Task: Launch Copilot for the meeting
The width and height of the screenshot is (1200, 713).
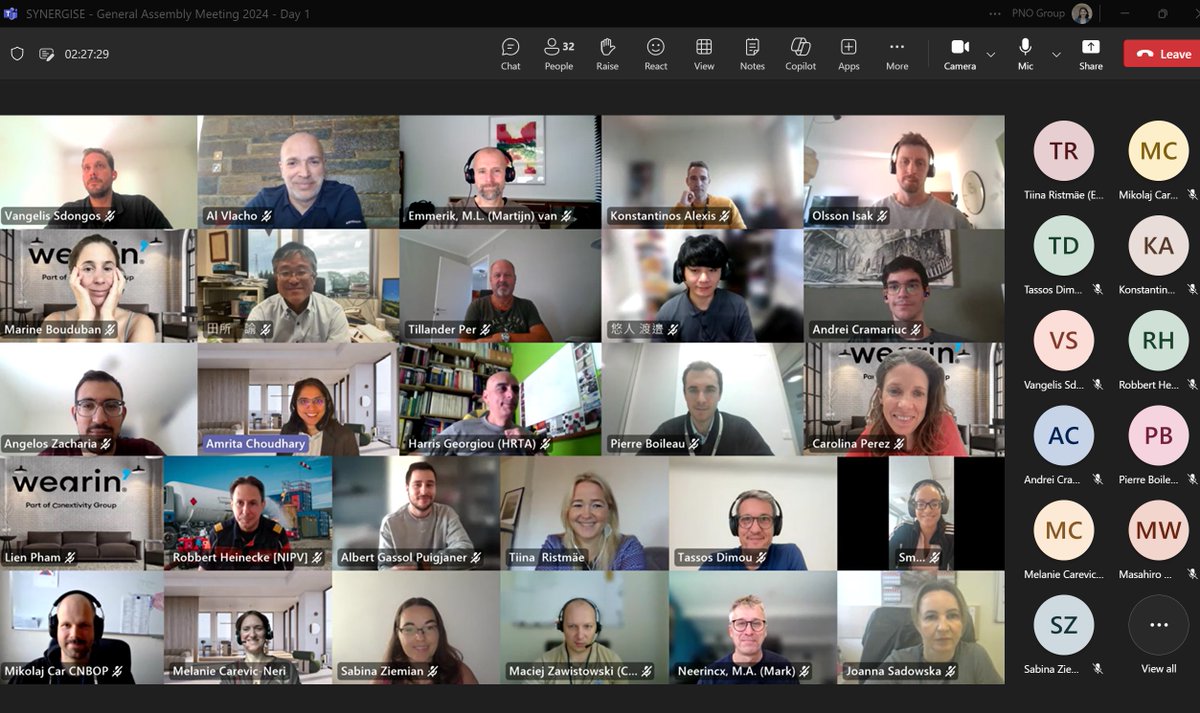Action: (x=800, y=53)
